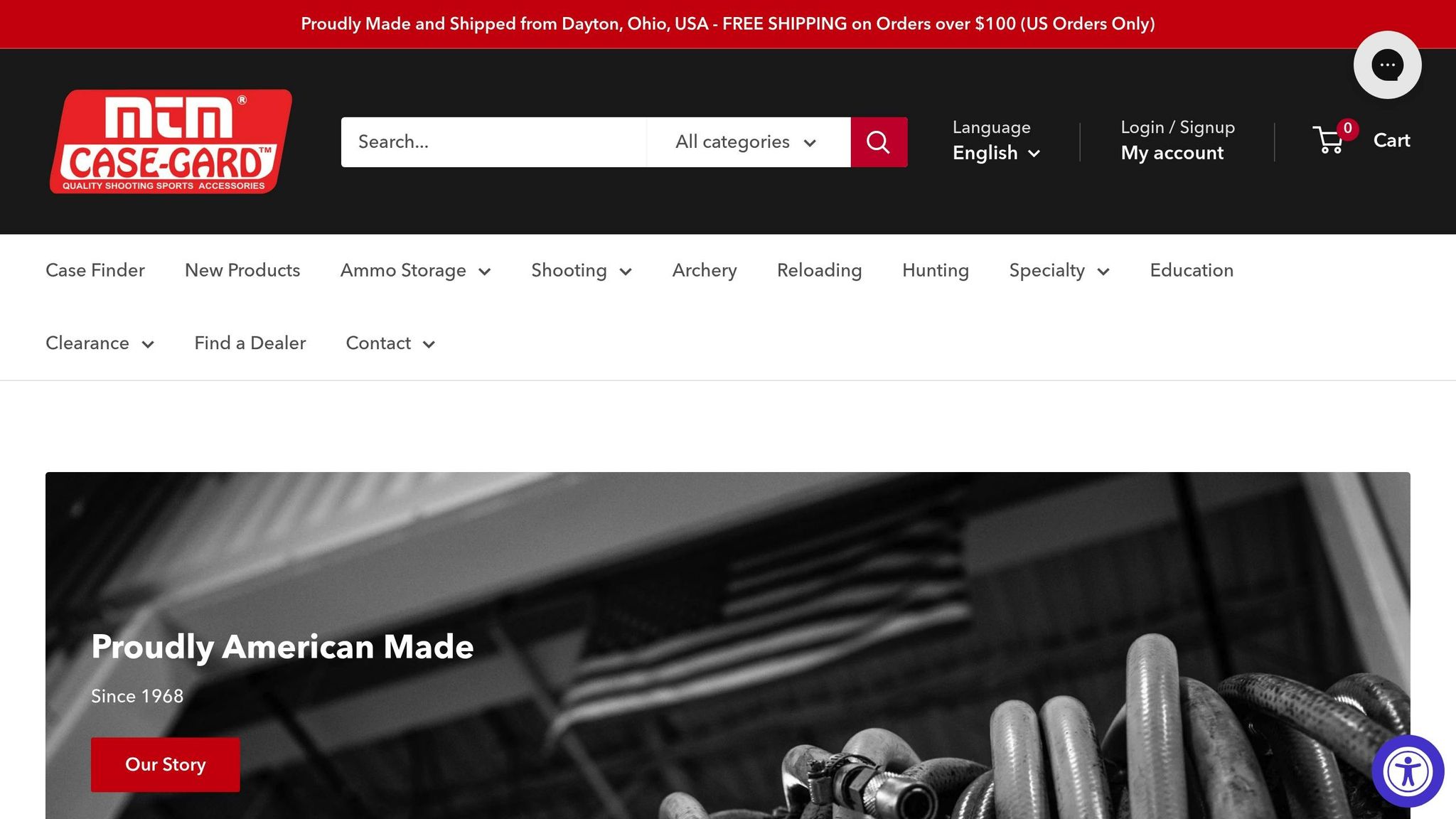Expand the Contact menu
The width and height of the screenshot is (1456, 819).
pos(390,343)
